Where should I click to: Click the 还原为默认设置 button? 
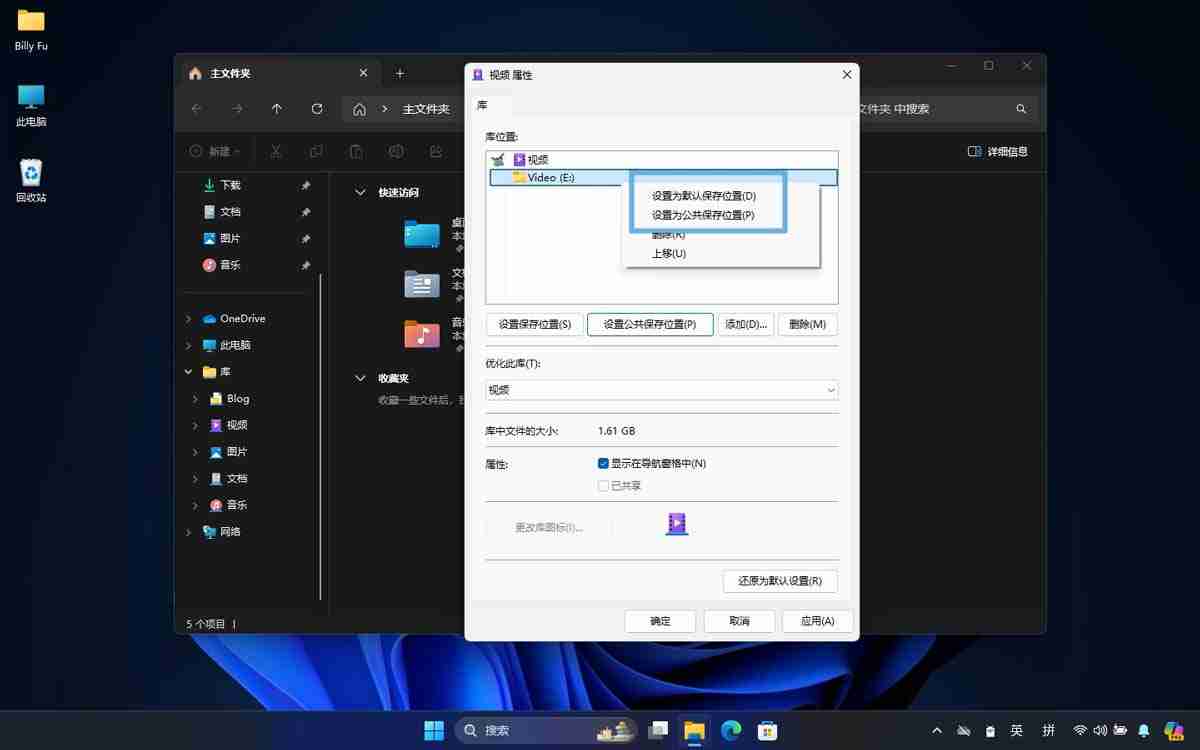tap(780, 581)
